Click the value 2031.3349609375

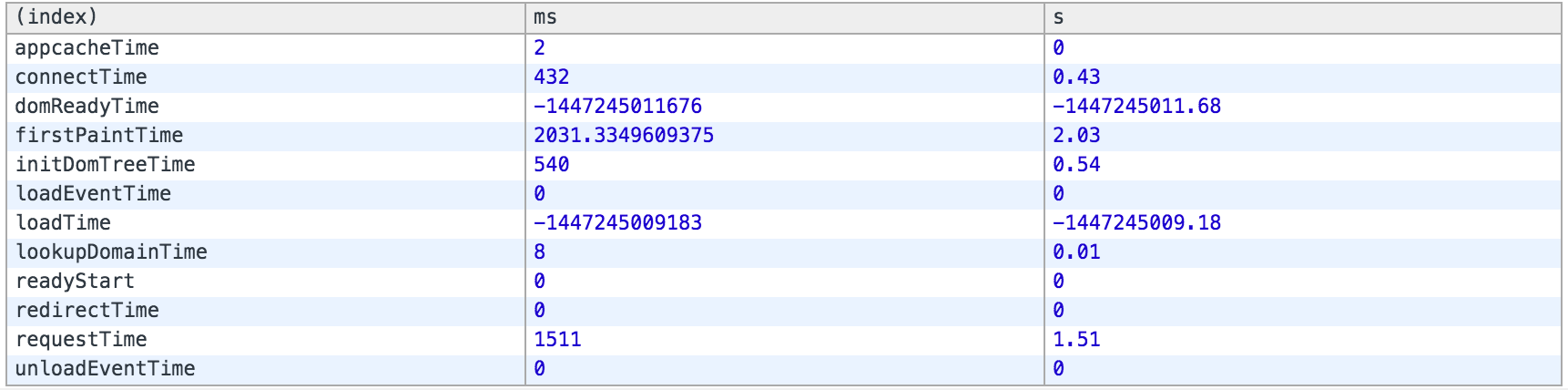point(624,136)
